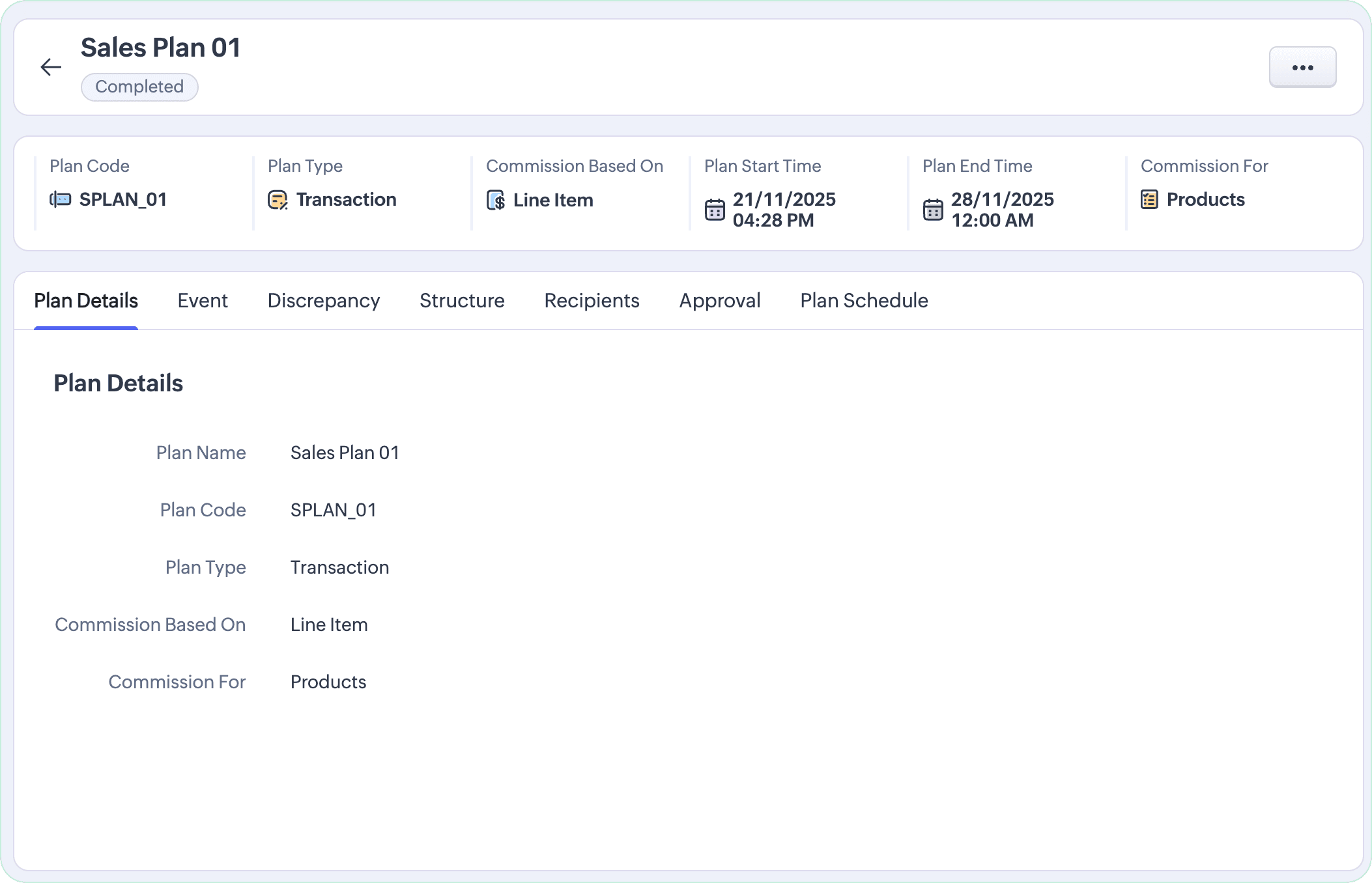Click the Plan Name value Sales Plan 01
This screenshot has width=1372, height=883.
345,453
